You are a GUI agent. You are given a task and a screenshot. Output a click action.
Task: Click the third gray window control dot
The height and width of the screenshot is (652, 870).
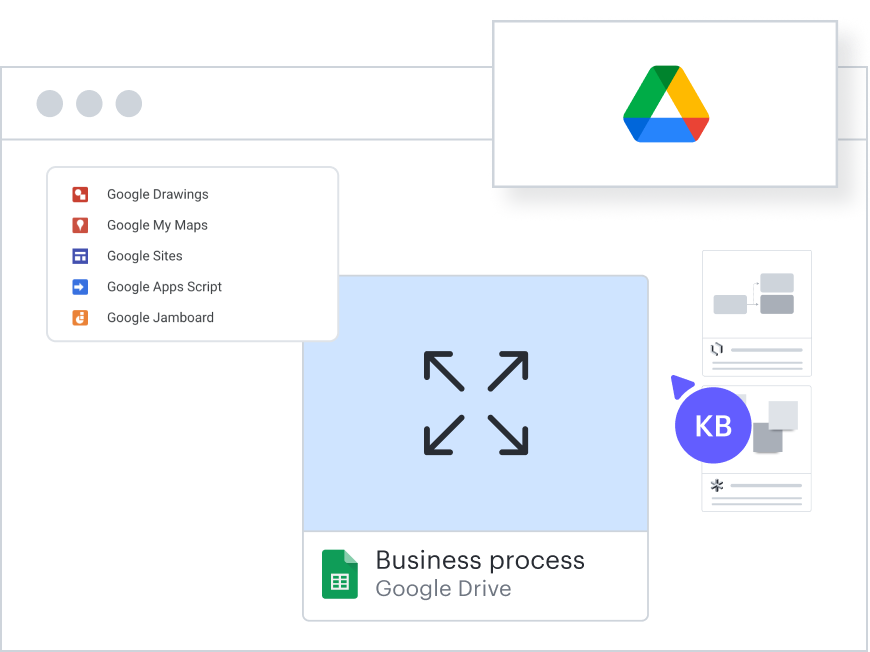(129, 103)
